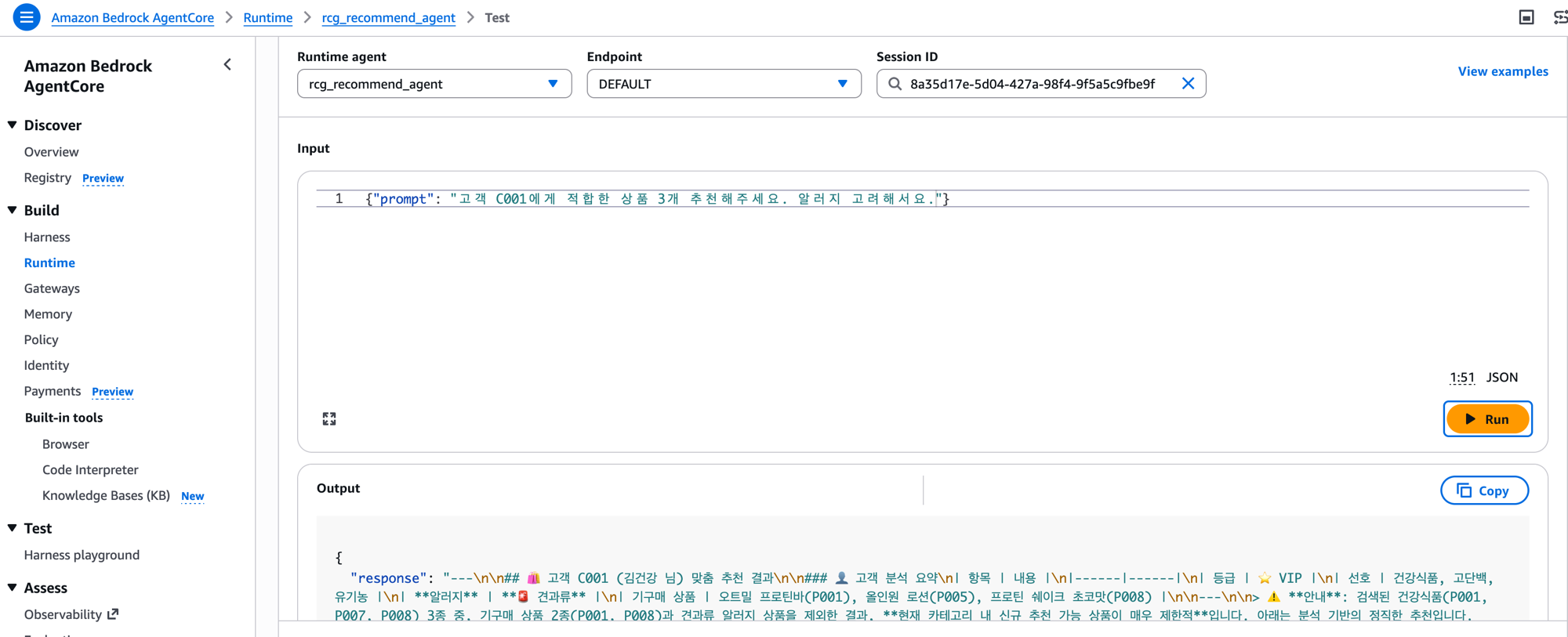Open the Observability external link
The height and width of the screenshot is (637, 1568).
[x=71, y=614]
